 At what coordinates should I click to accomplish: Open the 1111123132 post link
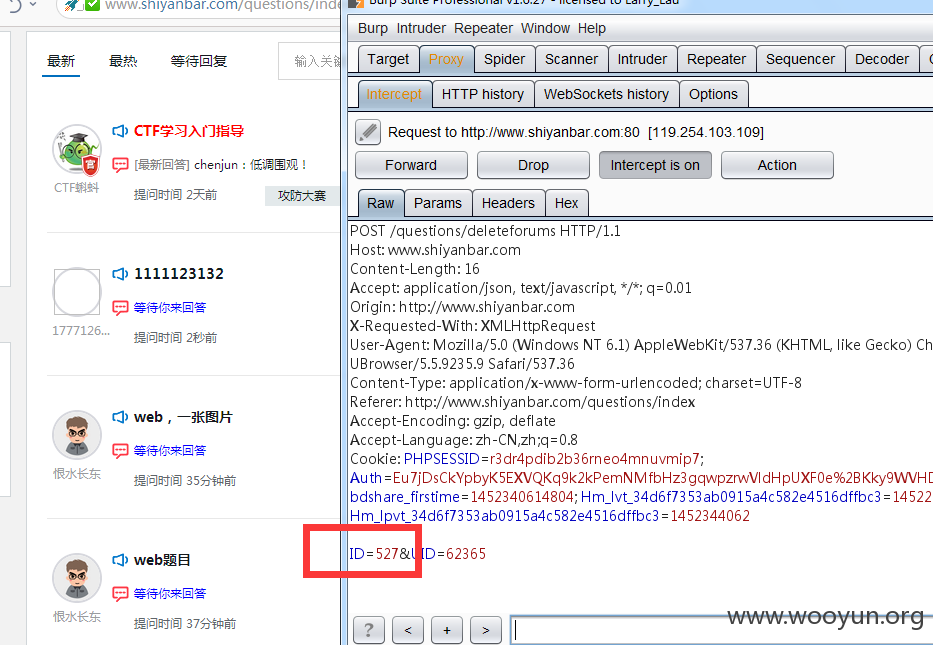point(179,274)
